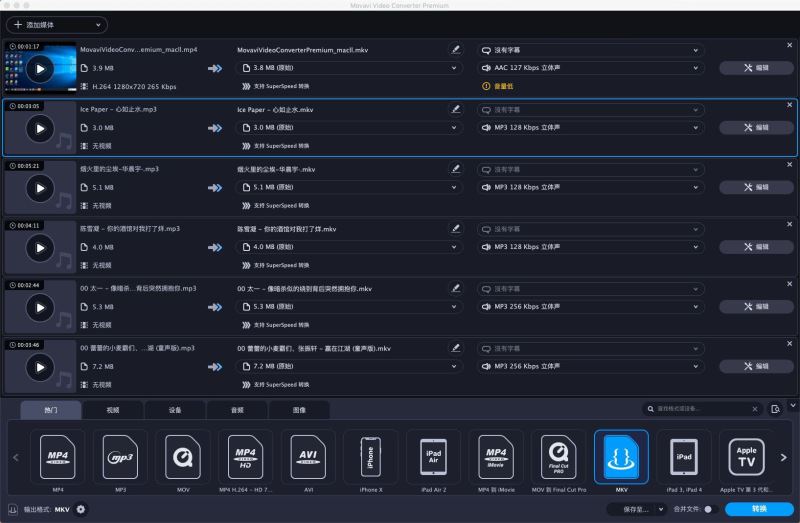
Task: Clear the format search field
Action: click(755, 409)
